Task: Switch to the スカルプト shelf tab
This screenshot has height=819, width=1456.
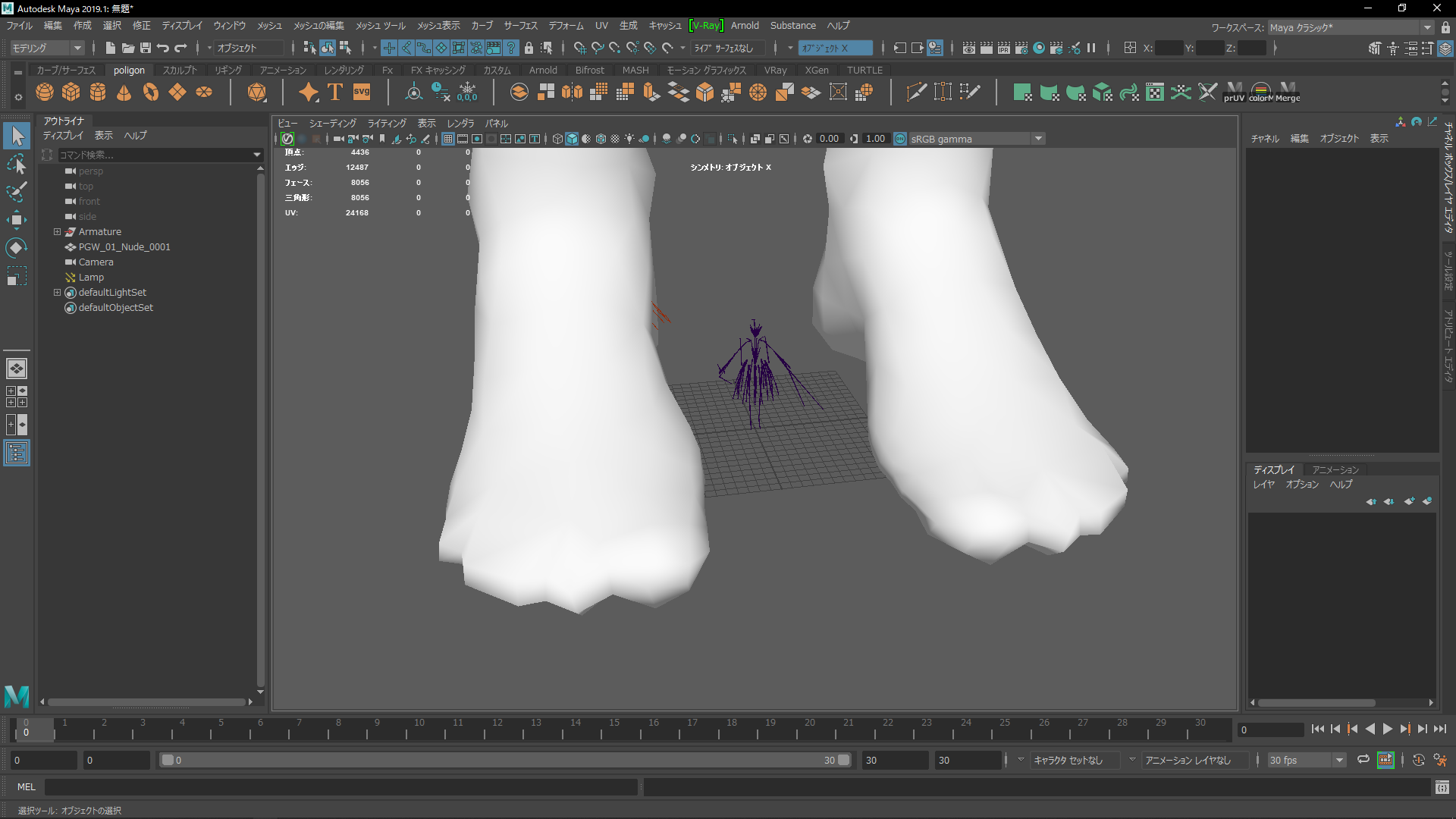Action: tap(180, 70)
